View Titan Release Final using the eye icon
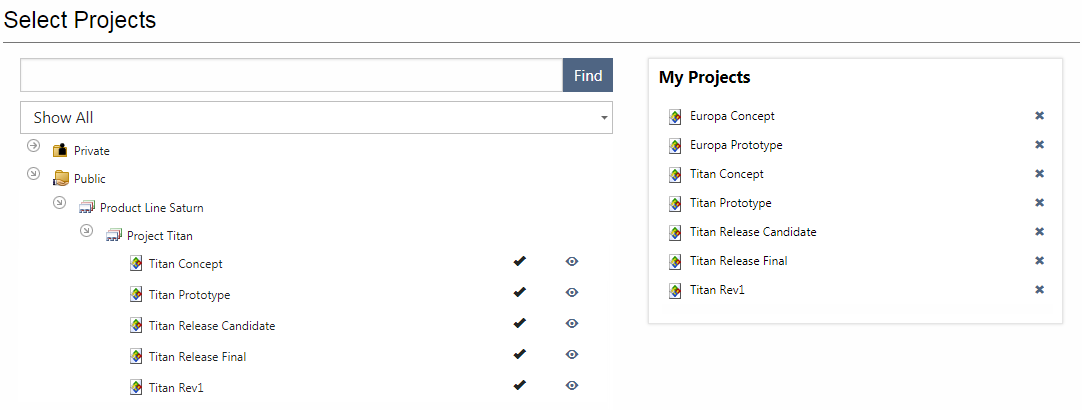1082x410 pixels. 572,355
